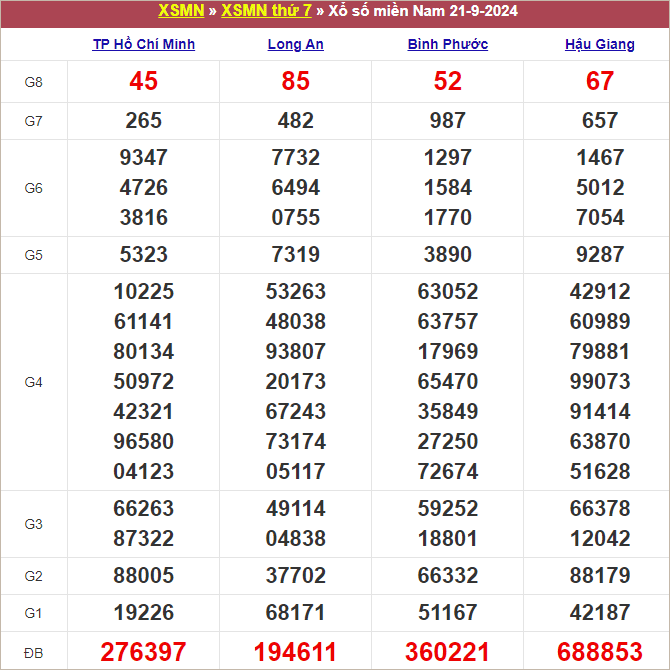This screenshot has width=670, height=670.
Task: Select the G3 row label
Action: tap(33, 524)
